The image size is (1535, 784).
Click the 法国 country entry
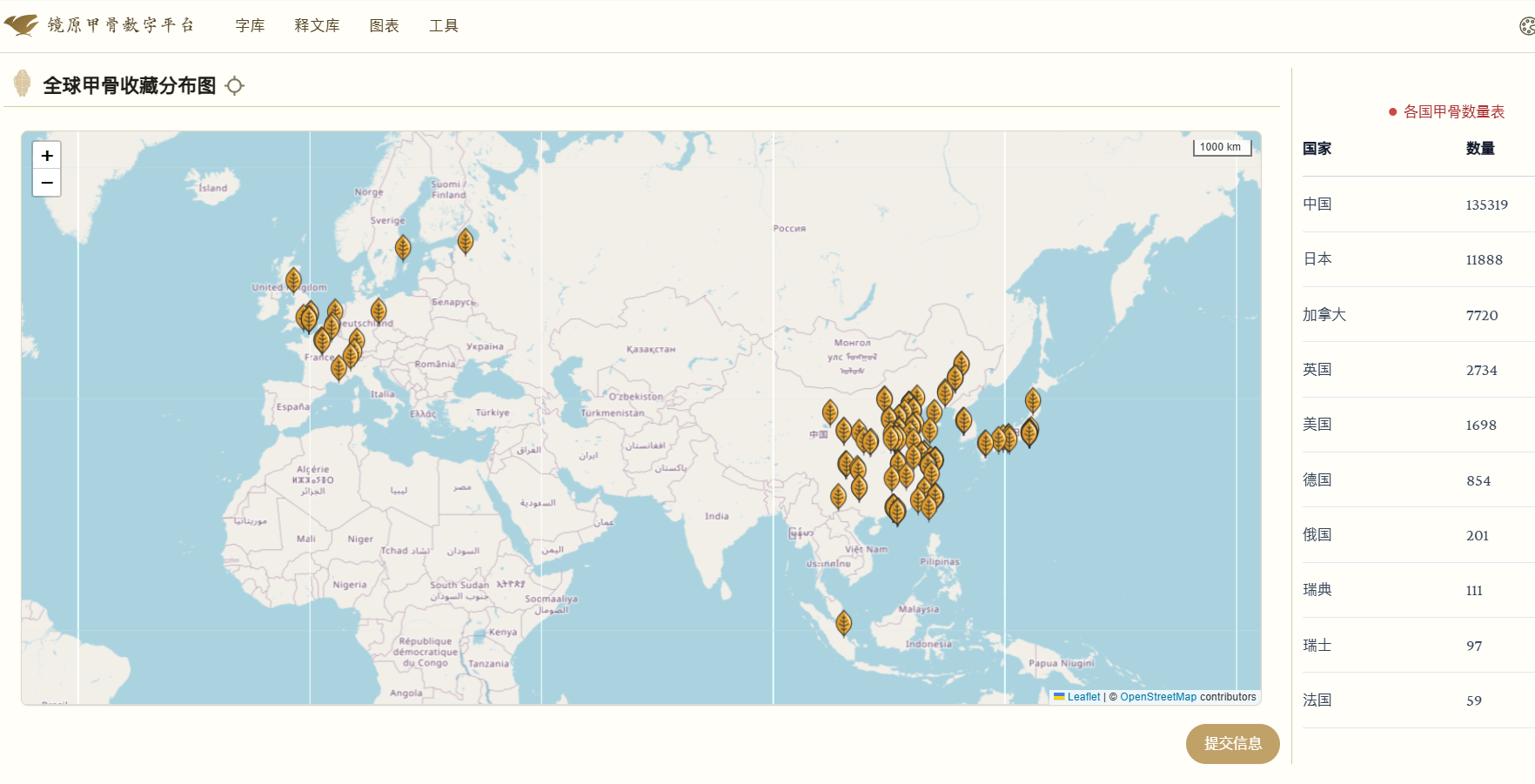[1317, 700]
